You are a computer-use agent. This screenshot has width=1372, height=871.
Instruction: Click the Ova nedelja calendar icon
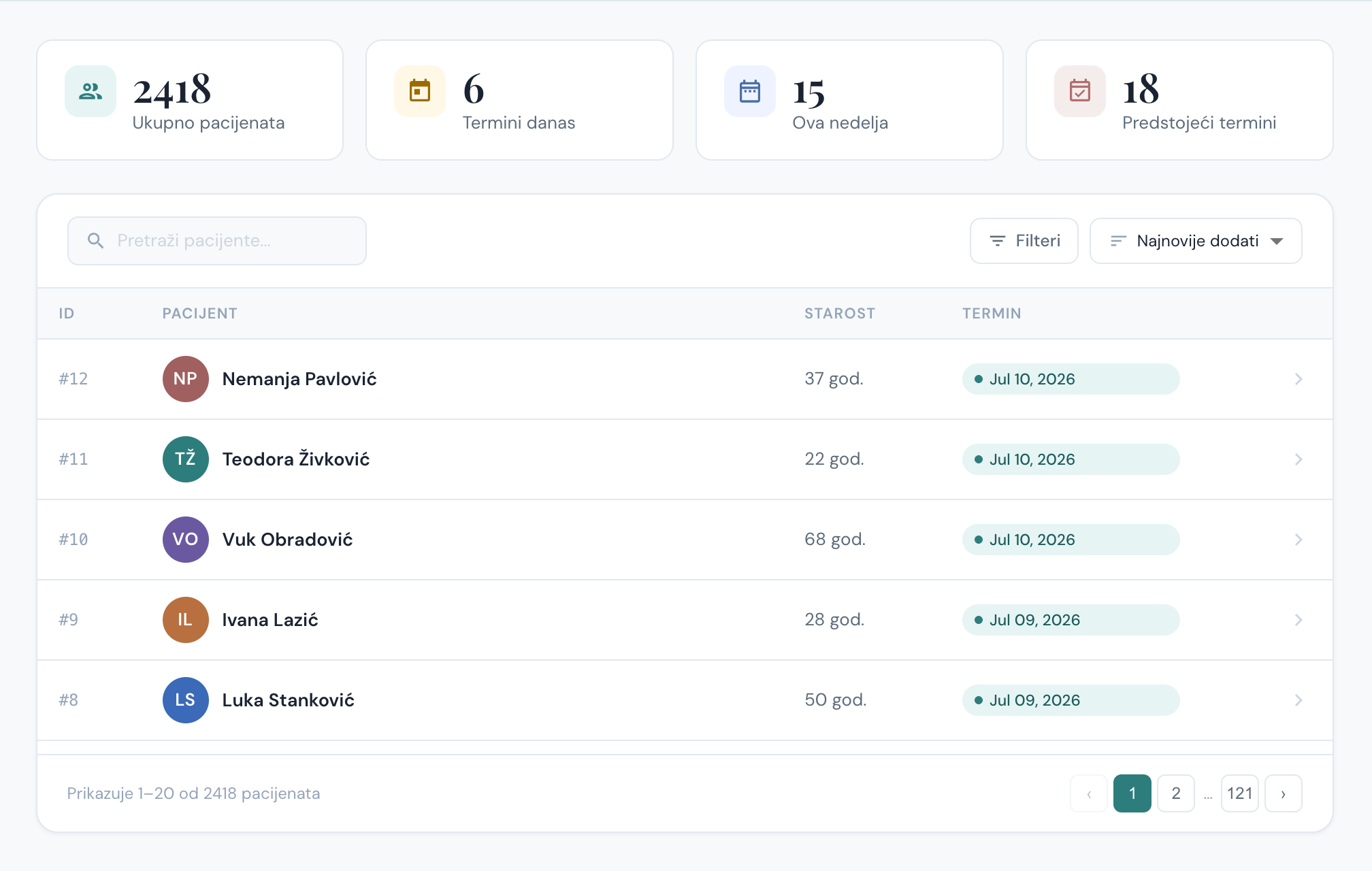pos(750,91)
